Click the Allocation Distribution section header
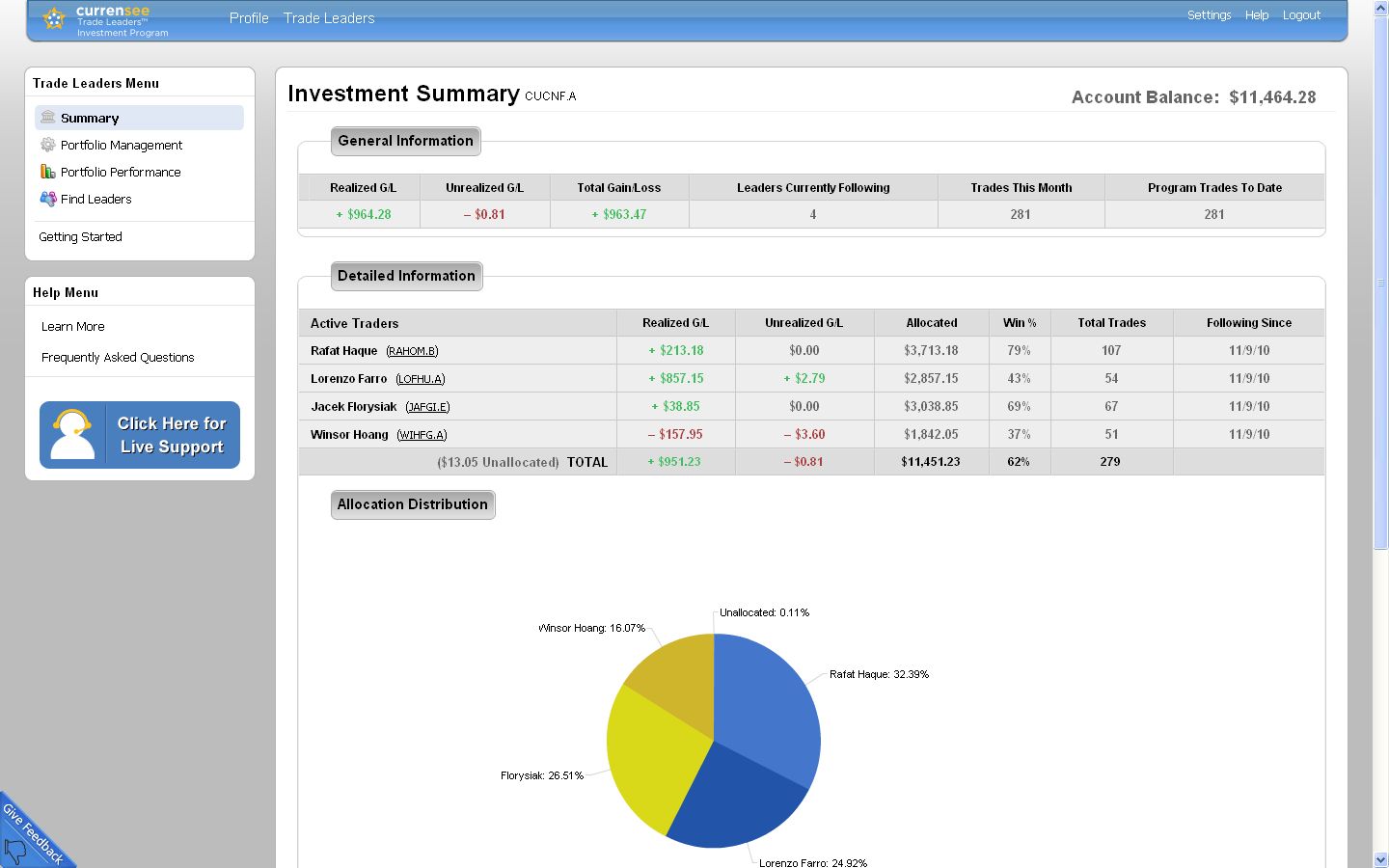1389x868 pixels. (x=413, y=504)
